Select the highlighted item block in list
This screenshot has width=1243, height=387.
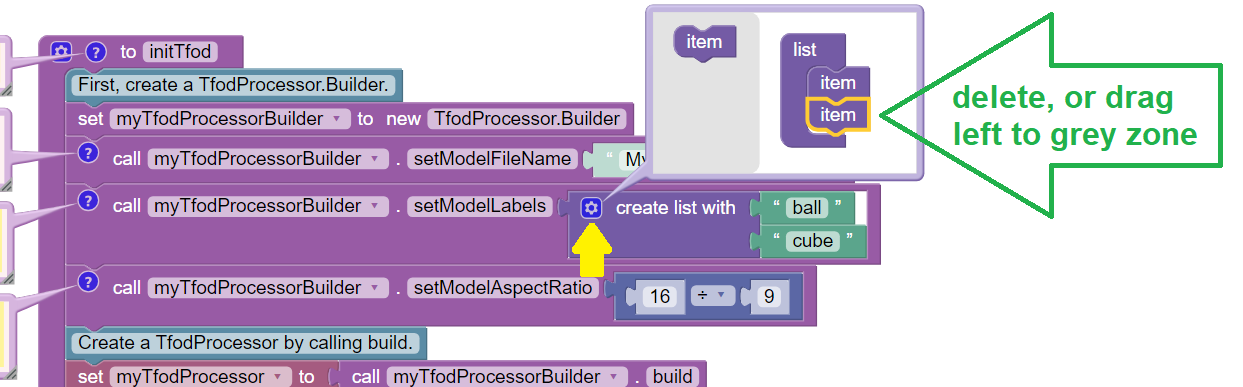[x=838, y=115]
